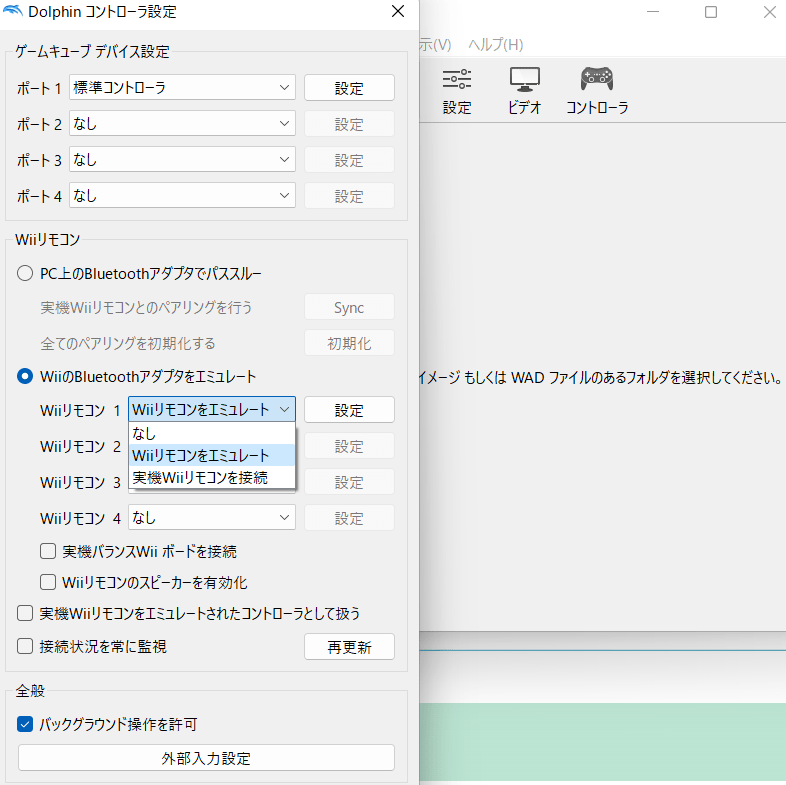Click the コントローラ gamepad toolbar icon
The width and height of the screenshot is (786, 785).
(x=597, y=91)
